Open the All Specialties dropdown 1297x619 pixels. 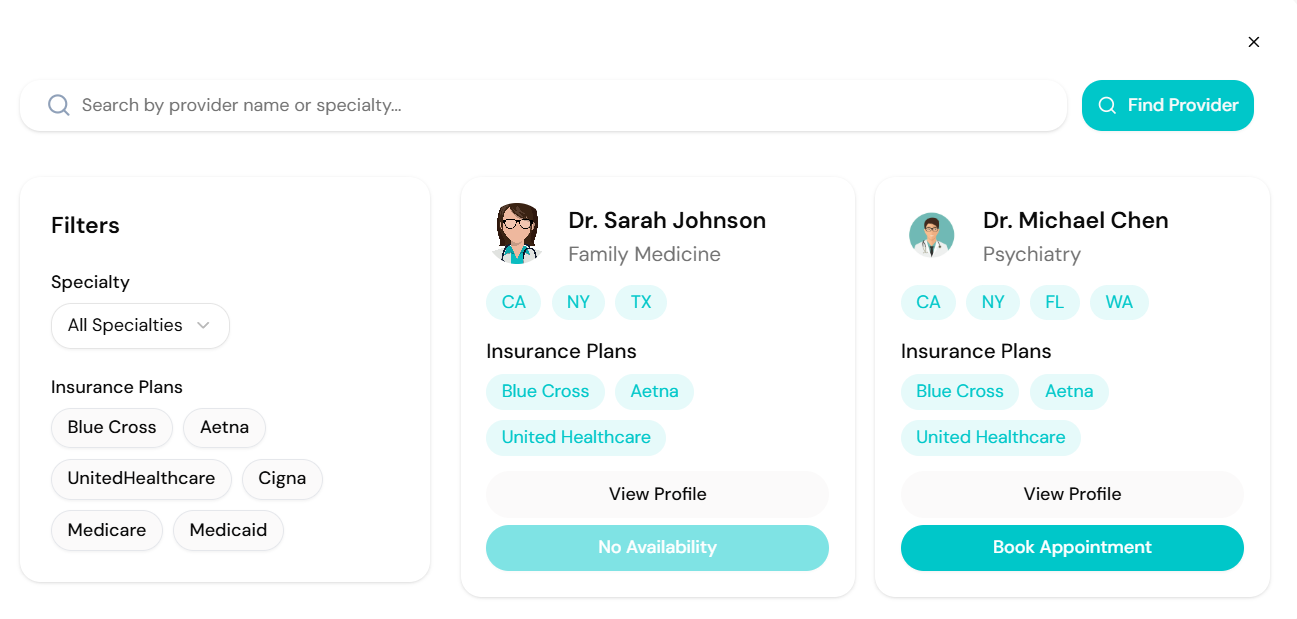click(x=140, y=326)
